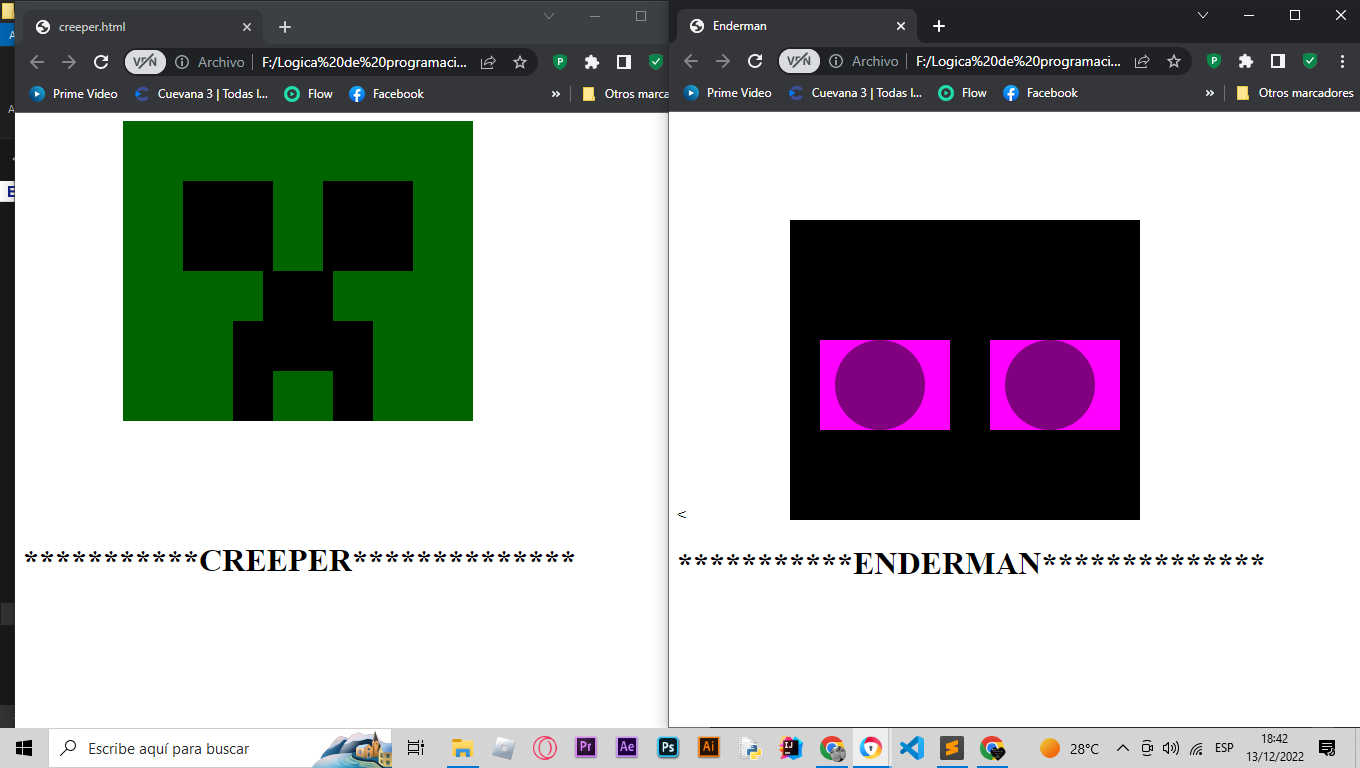
Task: Expand hidden bookmarks chevron in Enderman window
Action: click(1210, 93)
